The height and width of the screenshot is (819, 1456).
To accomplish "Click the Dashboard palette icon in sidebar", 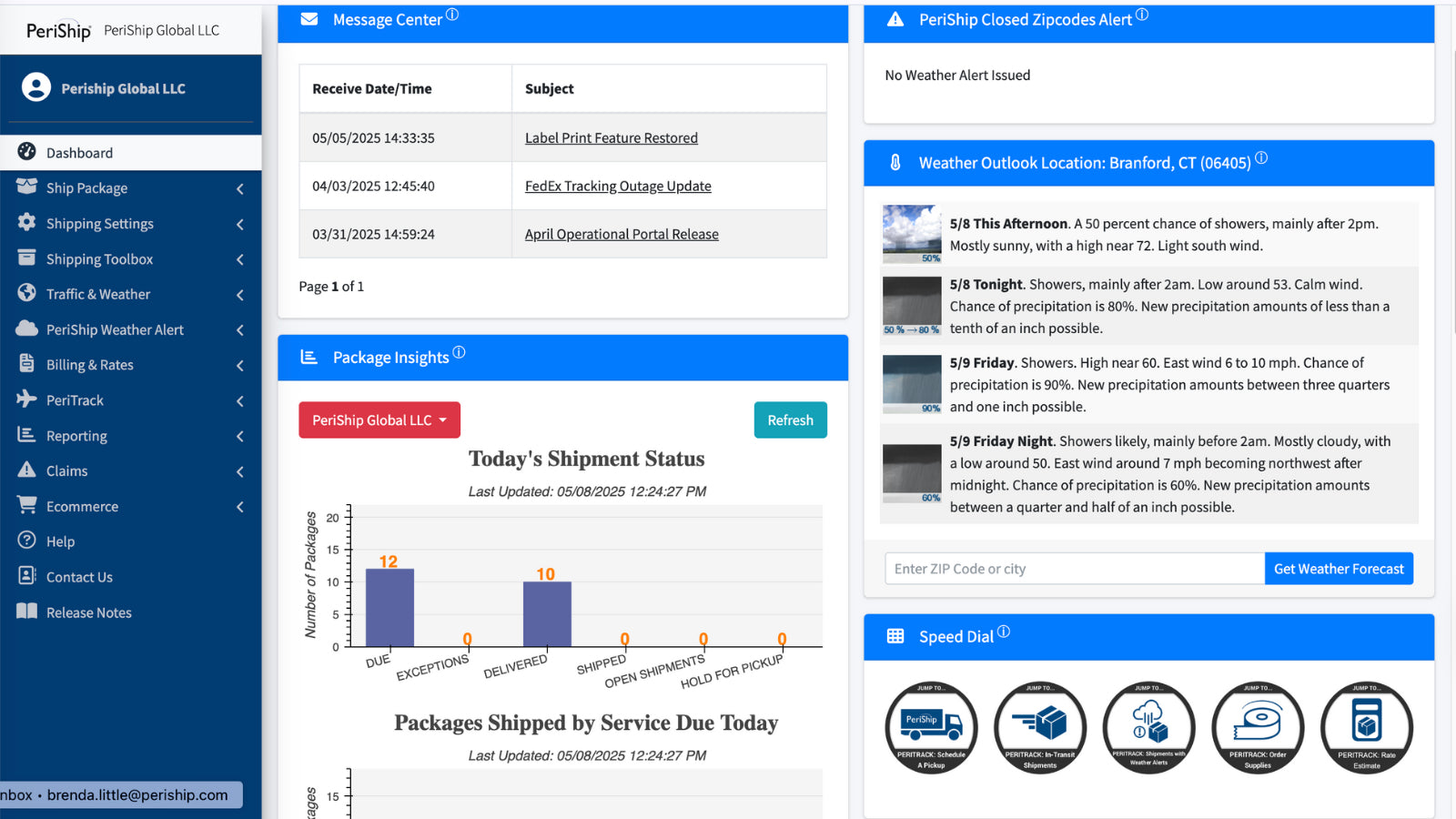I will 27,152.
